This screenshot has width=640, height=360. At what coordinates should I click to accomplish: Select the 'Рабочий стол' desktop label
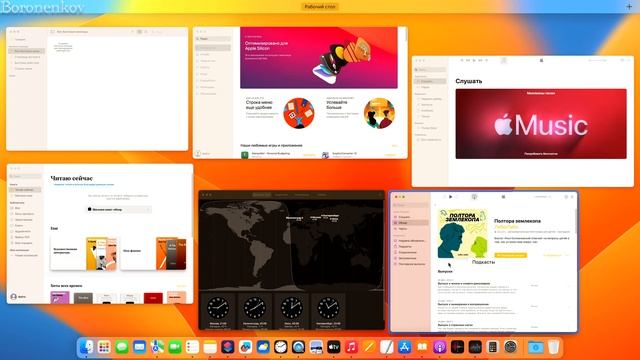click(x=320, y=7)
